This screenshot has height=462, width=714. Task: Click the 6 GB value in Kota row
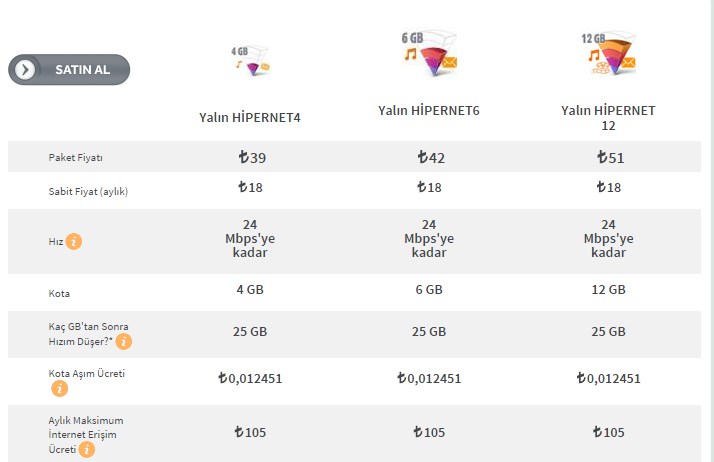429,290
